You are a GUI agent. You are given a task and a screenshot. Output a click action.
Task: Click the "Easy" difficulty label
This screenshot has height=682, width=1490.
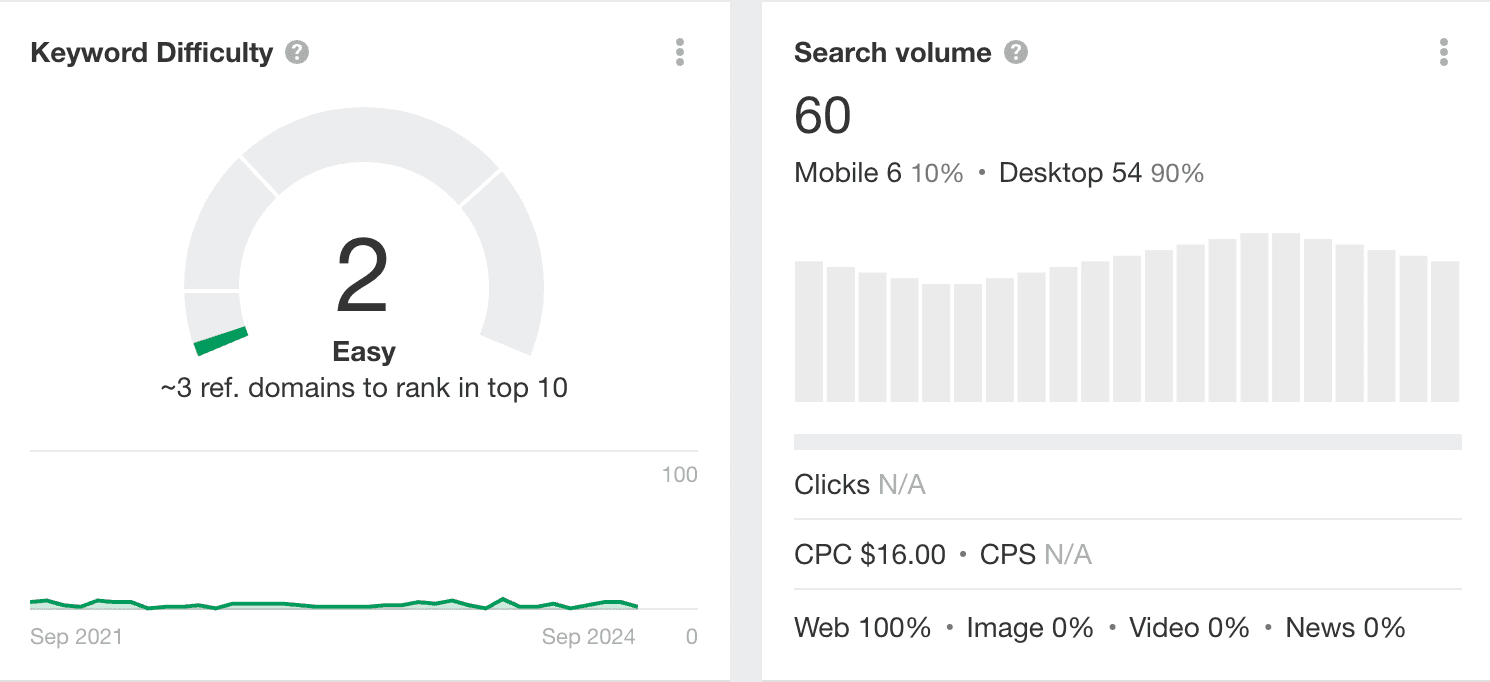(364, 352)
